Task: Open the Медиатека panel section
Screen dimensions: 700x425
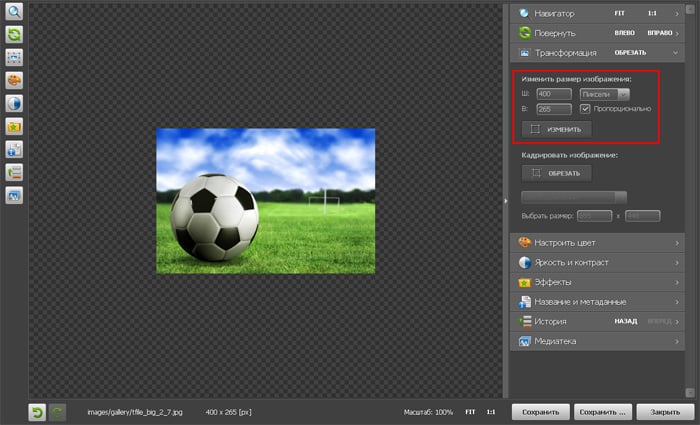Action: pos(600,341)
